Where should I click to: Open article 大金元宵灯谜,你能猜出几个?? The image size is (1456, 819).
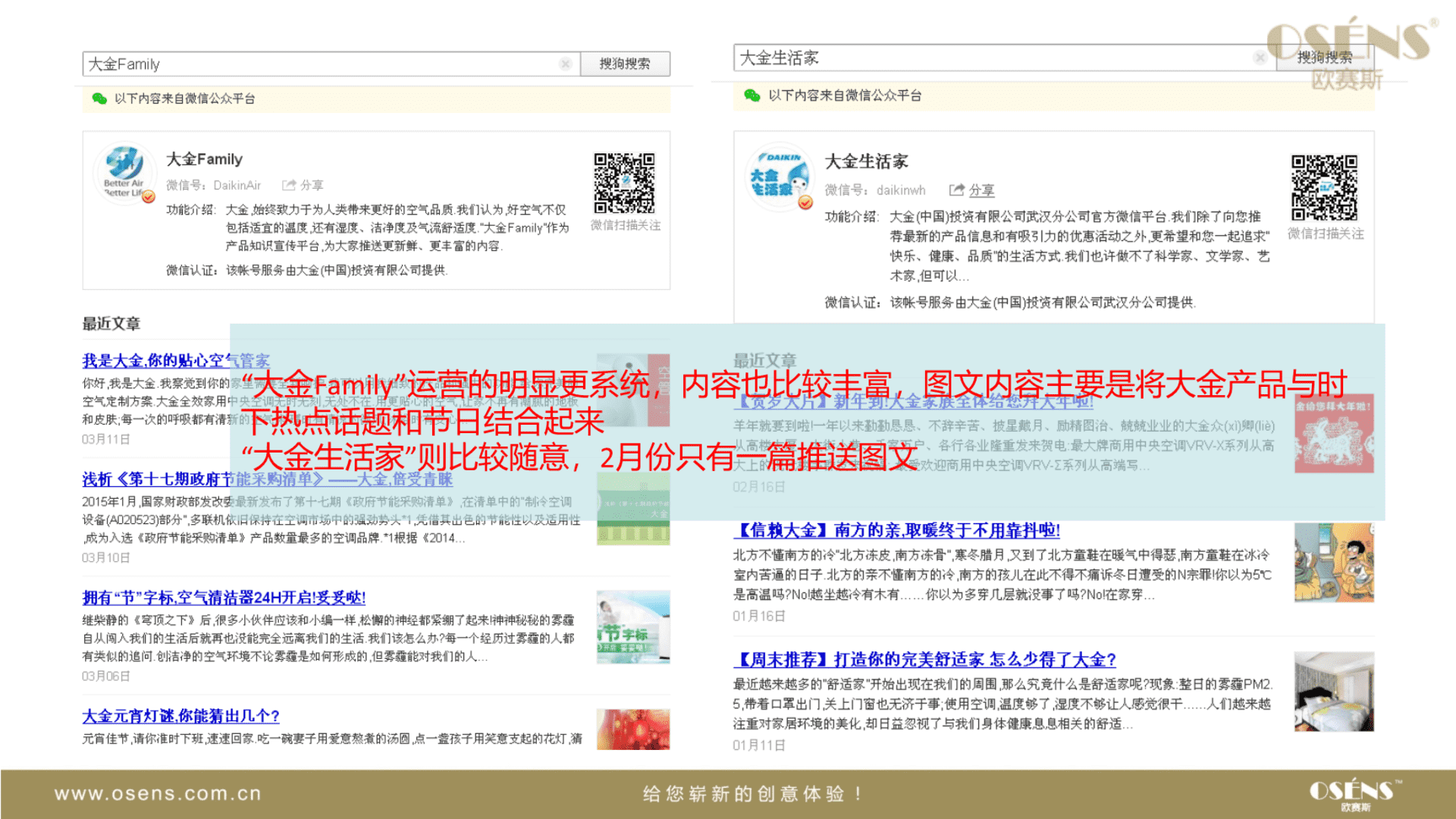pyautogui.click(x=181, y=716)
